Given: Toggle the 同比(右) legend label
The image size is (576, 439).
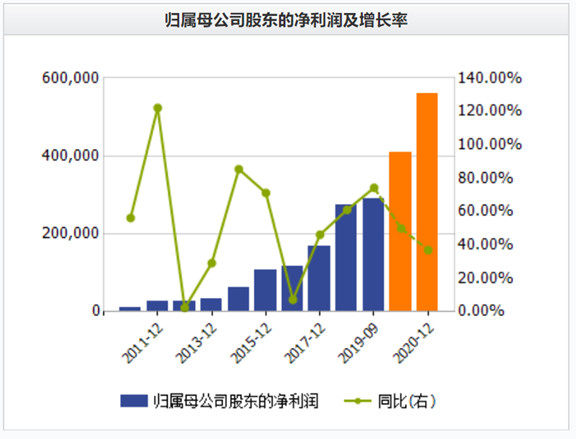Looking at the screenshot, I should click(407, 401).
